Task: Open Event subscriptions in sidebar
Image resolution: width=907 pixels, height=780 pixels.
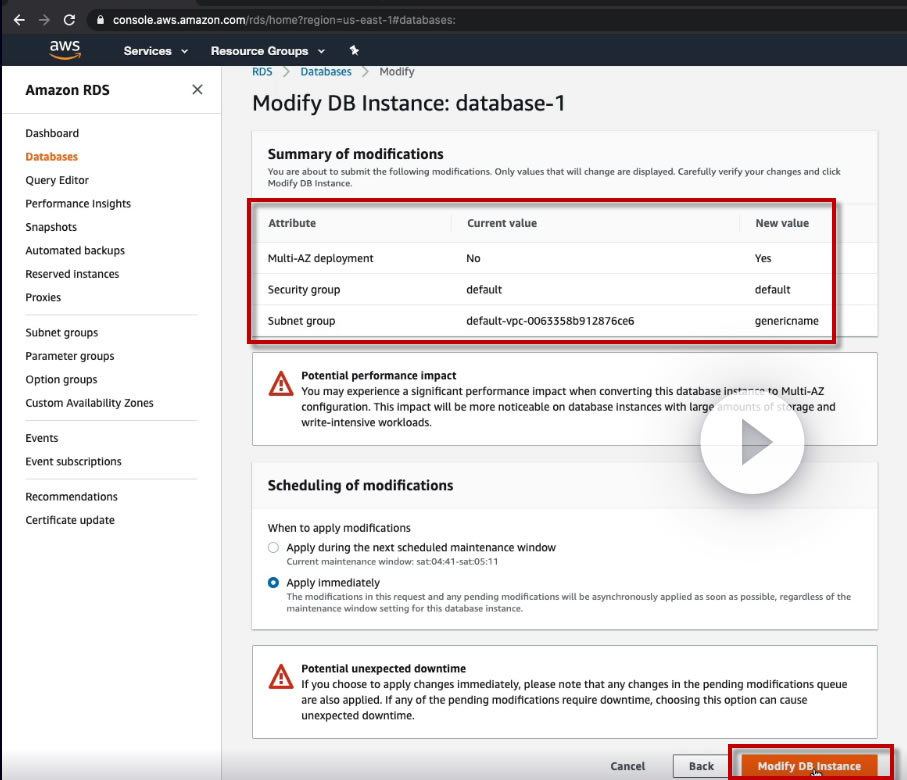Action: [x=73, y=462]
